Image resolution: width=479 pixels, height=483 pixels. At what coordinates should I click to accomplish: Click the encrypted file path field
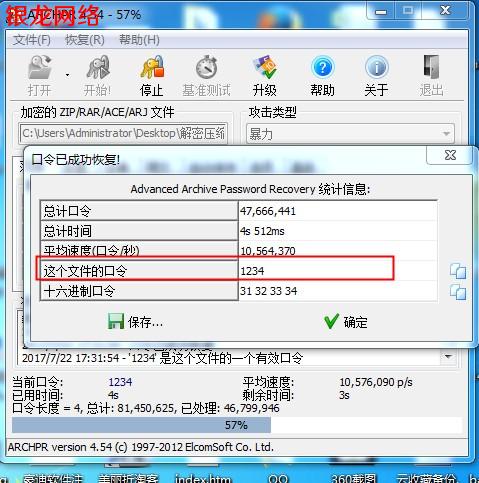(123, 134)
